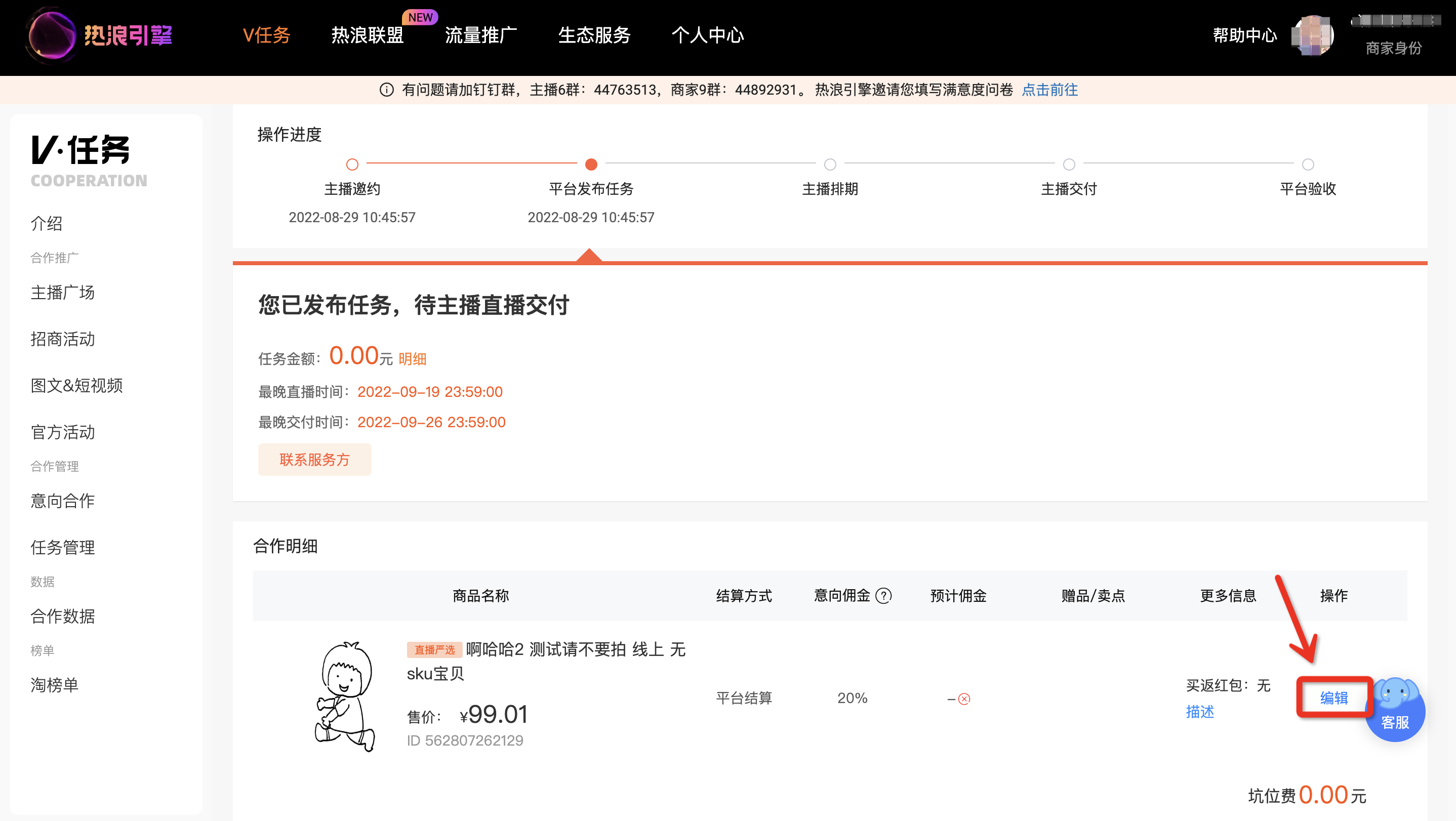Open 淘榜单 in the sidebar

[x=54, y=685]
